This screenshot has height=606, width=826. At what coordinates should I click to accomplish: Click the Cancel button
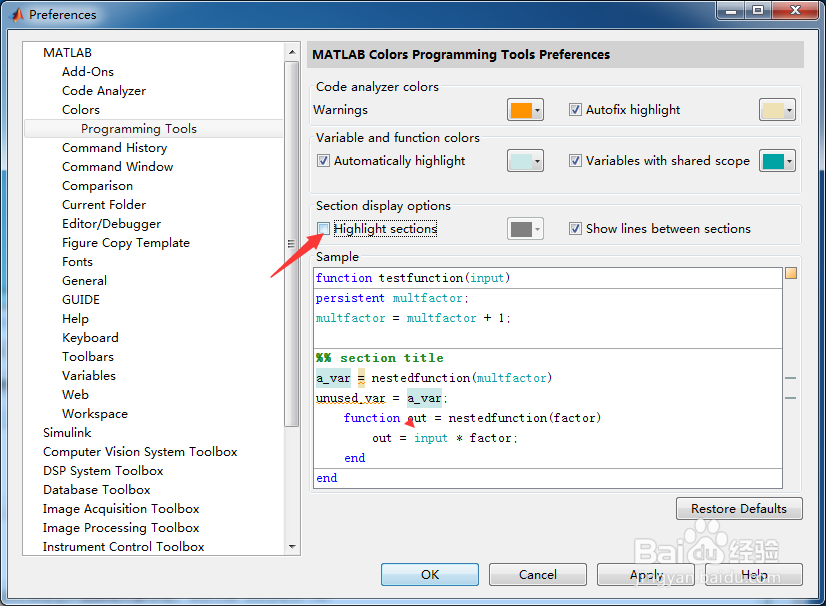(537, 574)
